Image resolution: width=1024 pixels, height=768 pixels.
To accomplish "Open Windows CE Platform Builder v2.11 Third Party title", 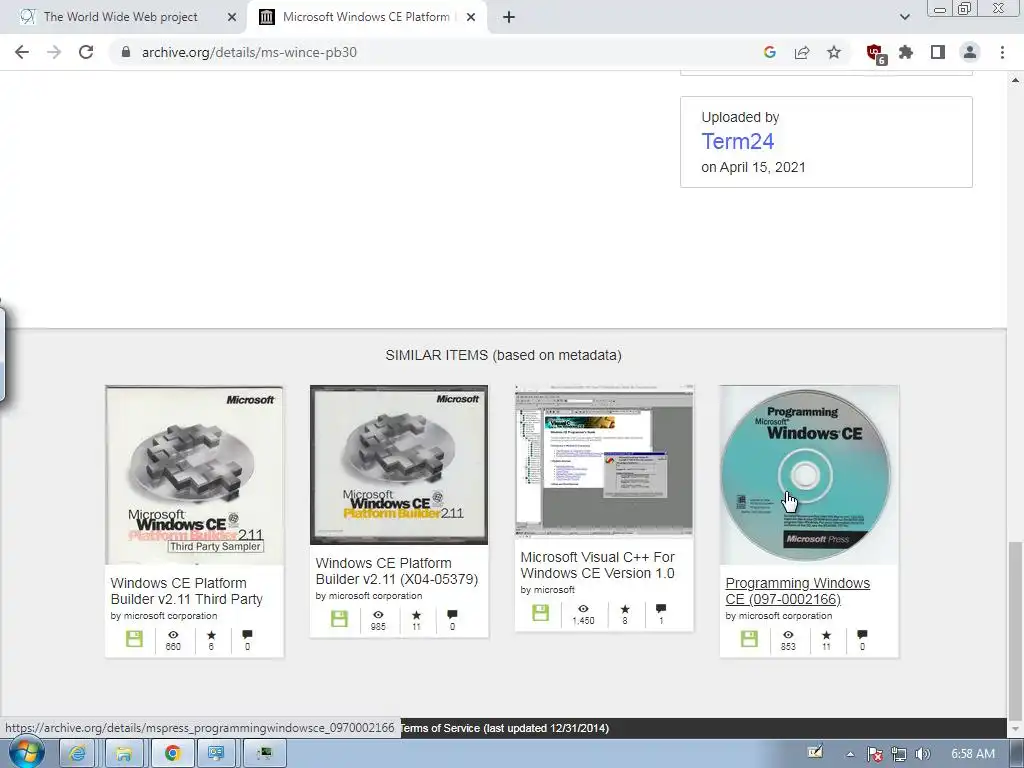I will tap(187, 591).
